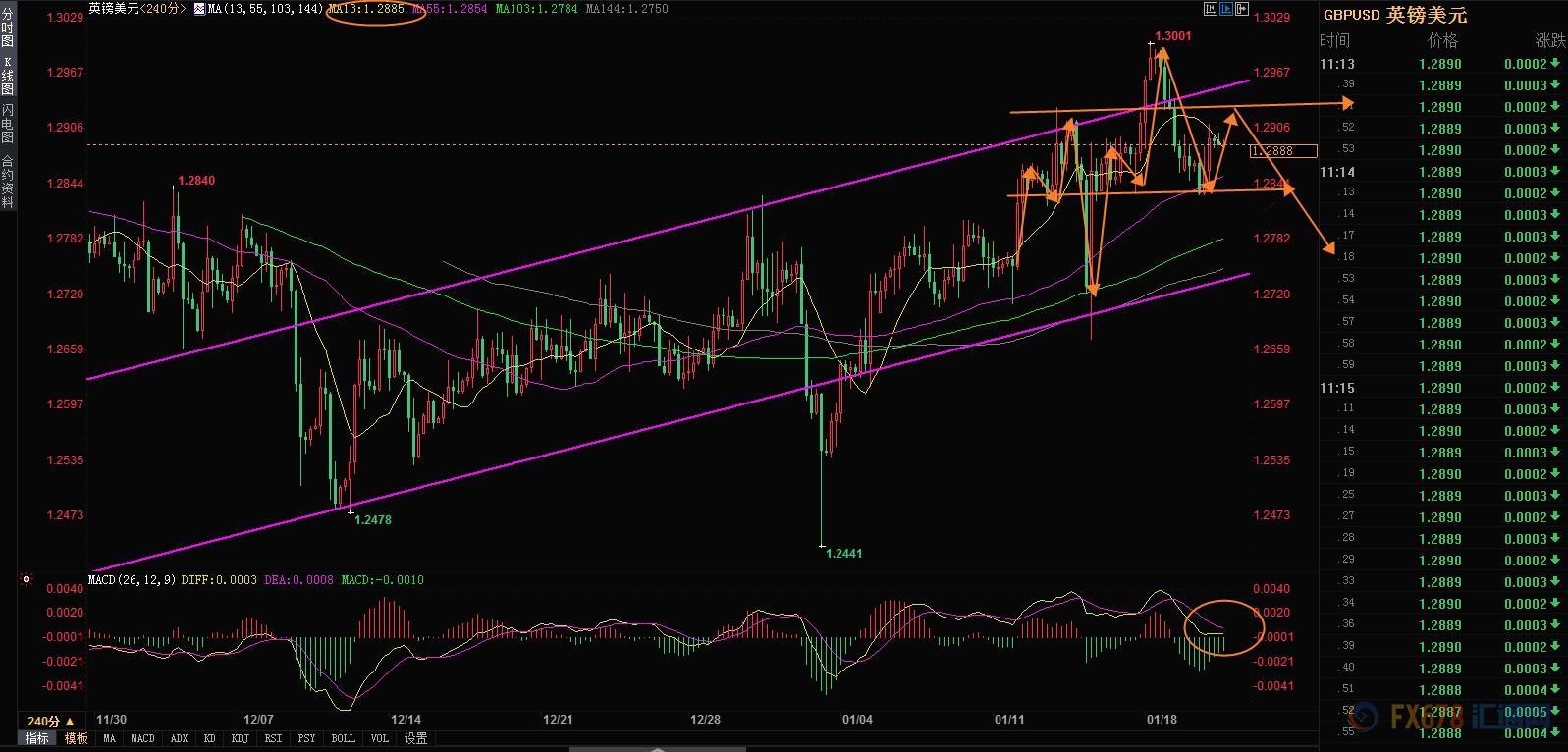The width and height of the screenshot is (1568, 752).
Task: Click the DEA:0.0008 value
Action: point(298,580)
